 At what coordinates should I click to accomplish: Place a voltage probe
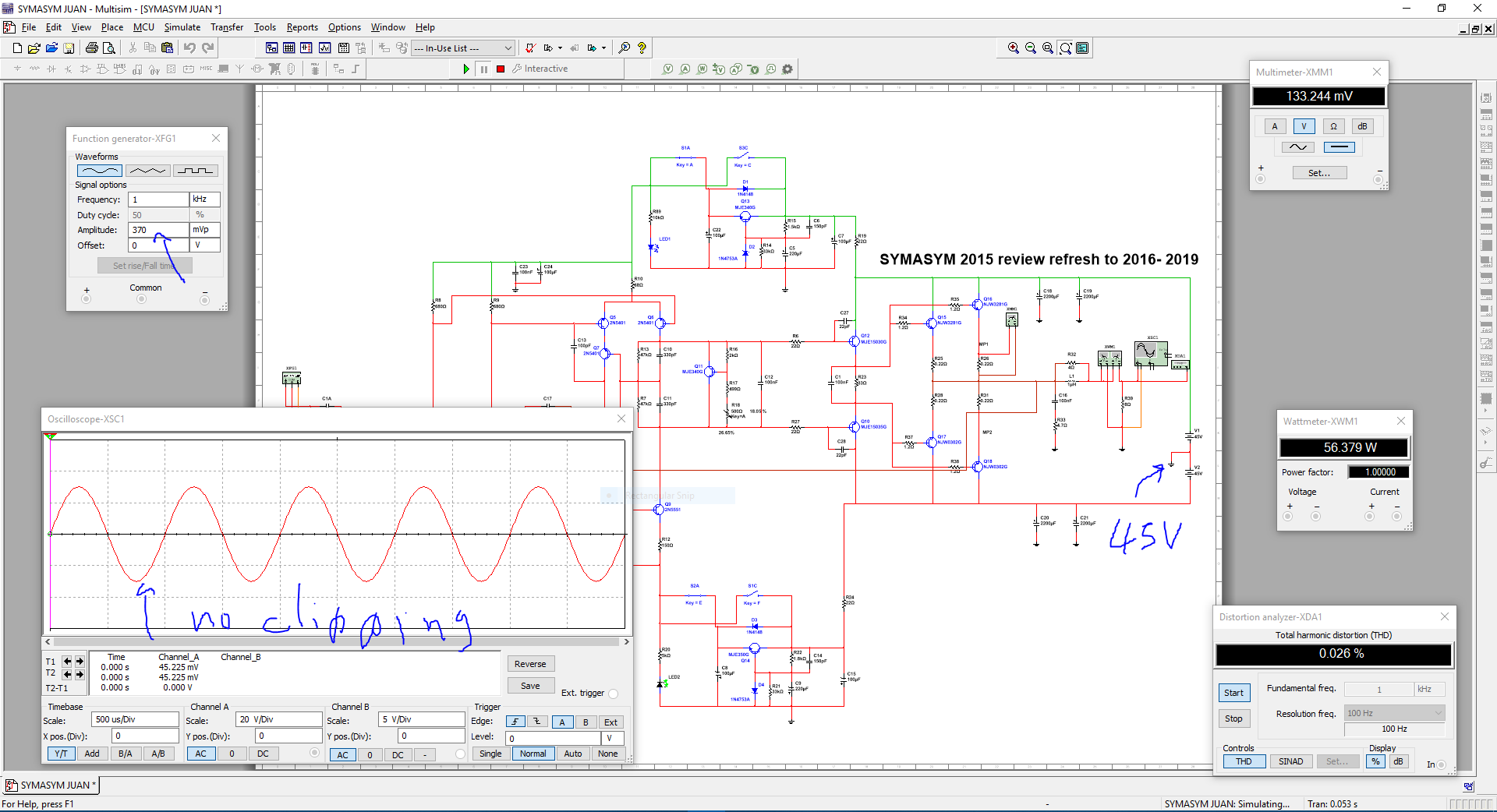pyautogui.click(x=668, y=69)
